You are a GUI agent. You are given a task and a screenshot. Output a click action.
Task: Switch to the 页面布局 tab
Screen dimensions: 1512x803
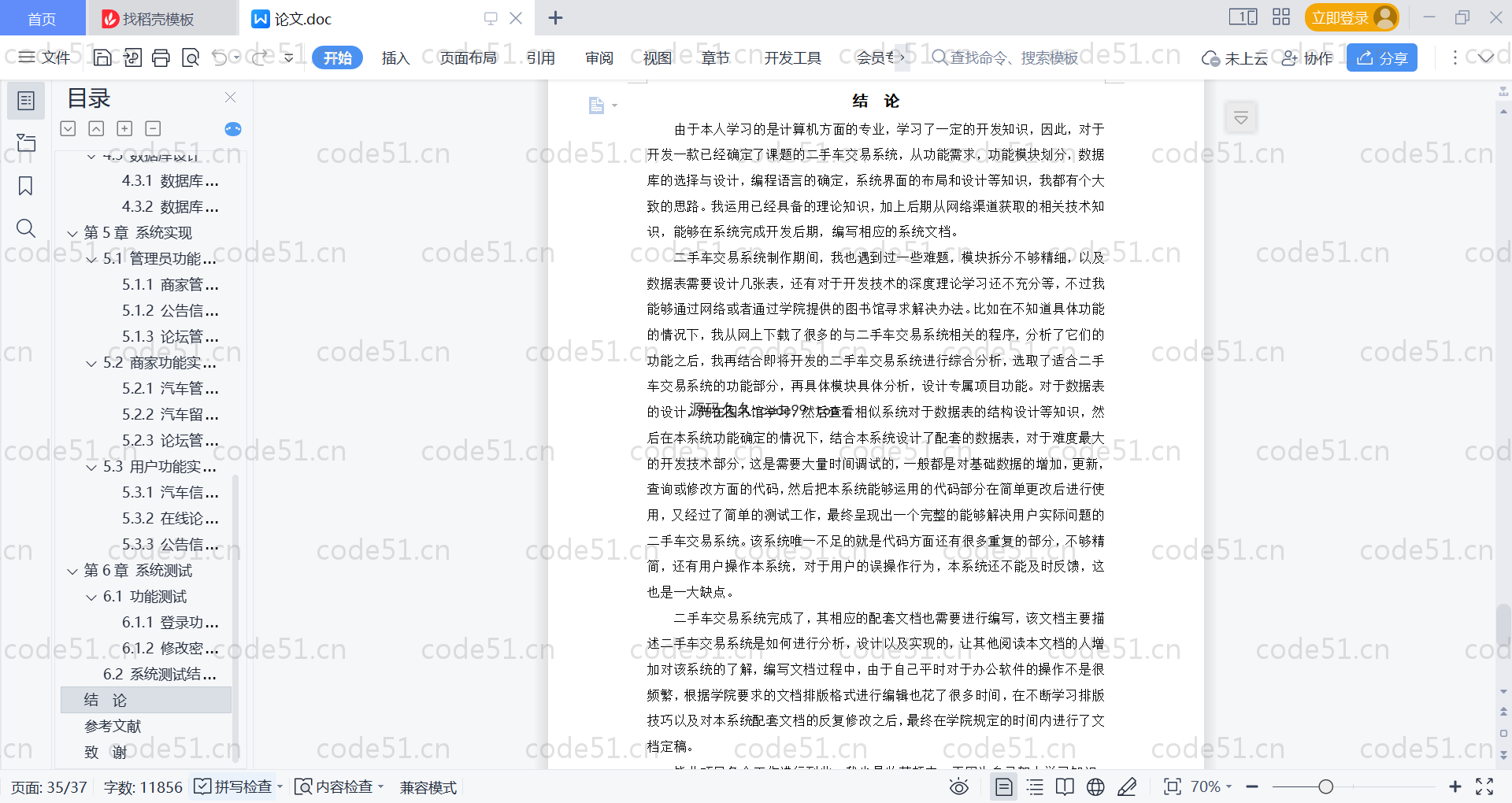(468, 57)
